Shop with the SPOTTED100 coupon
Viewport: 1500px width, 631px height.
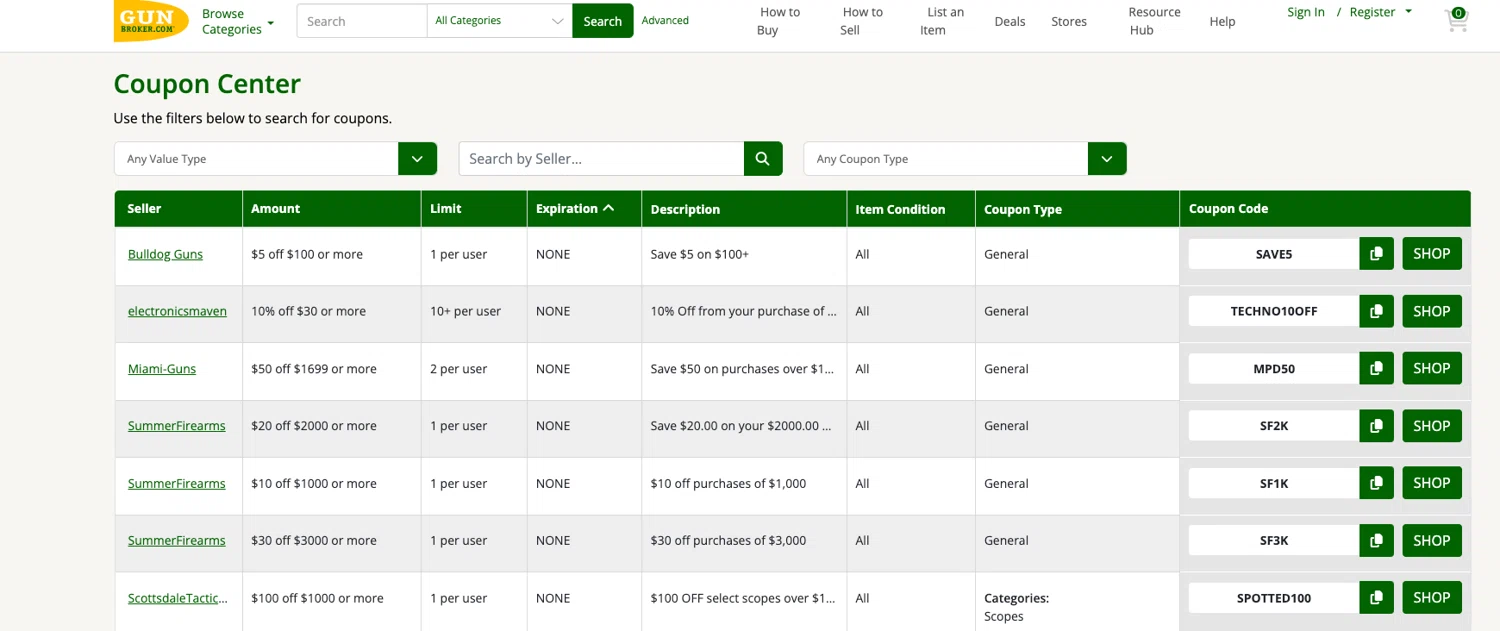[x=1432, y=598]
